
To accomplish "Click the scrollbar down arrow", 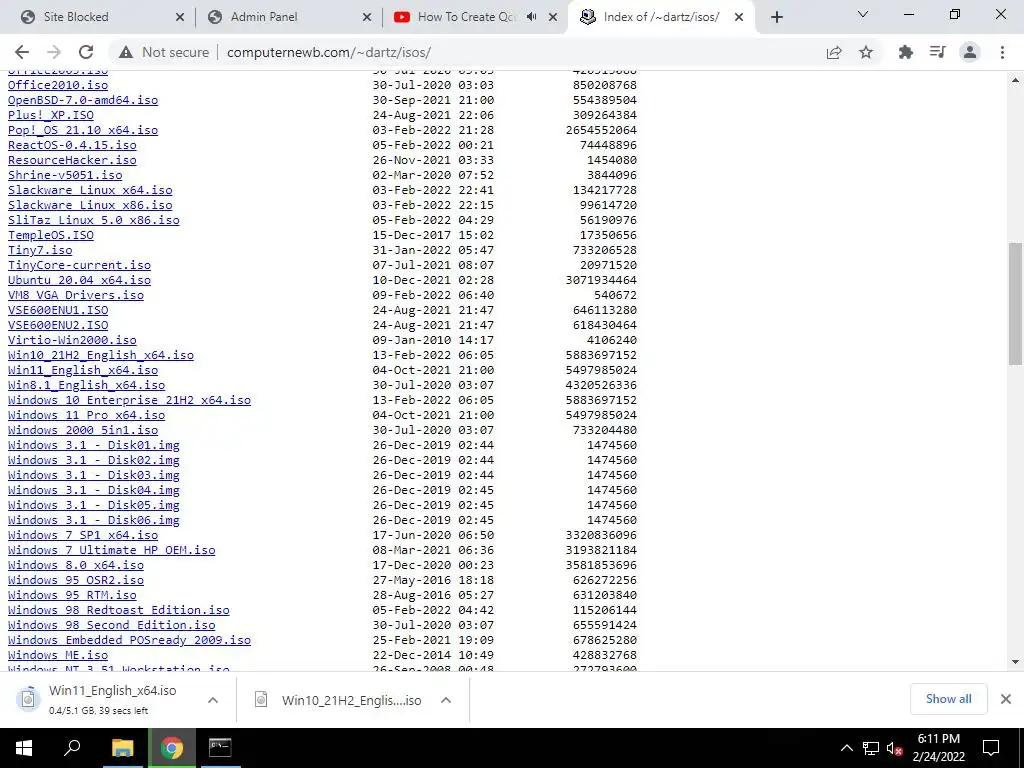I will (x=1015, y=662).
